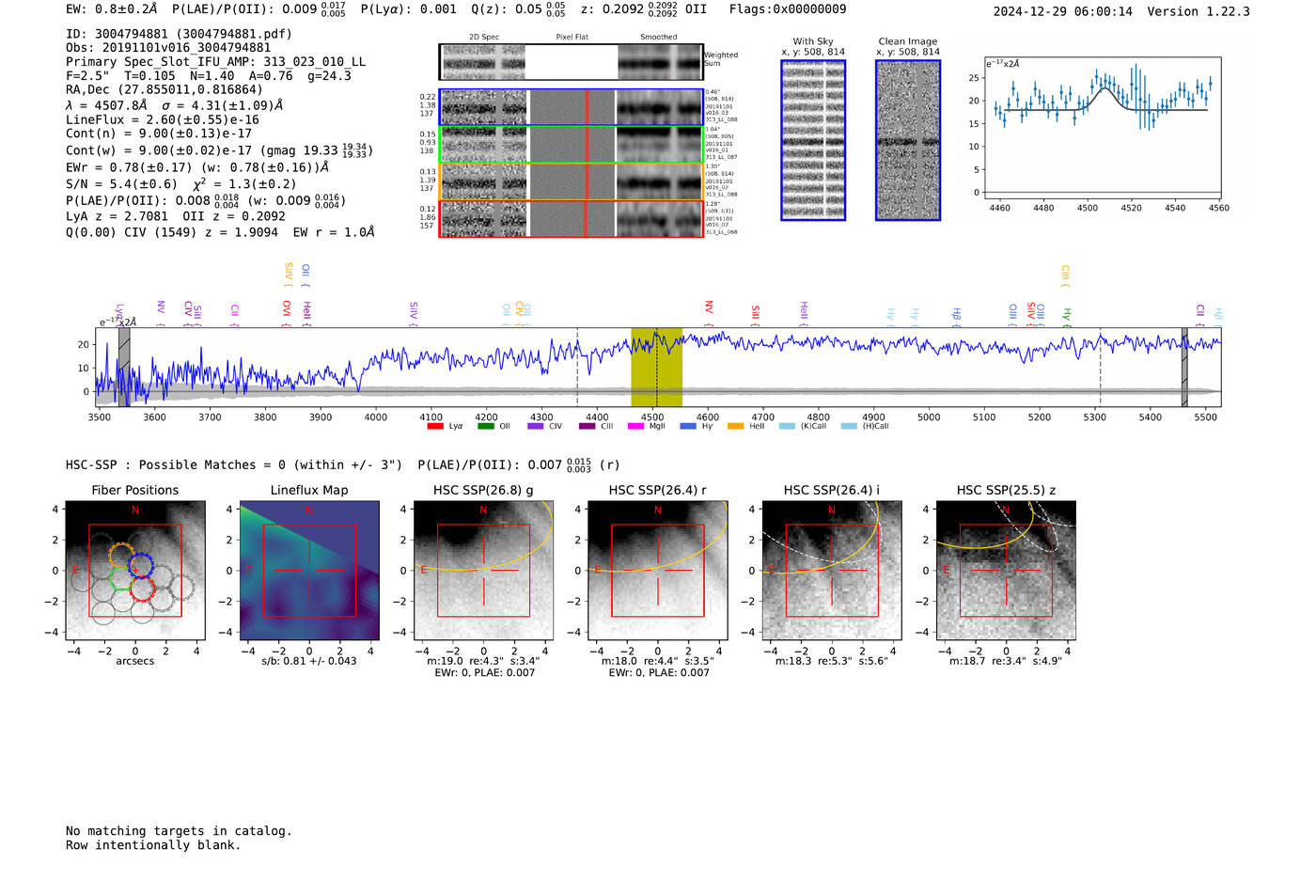Click the Q(0.00) CIV (1549) line
The image size is (1316, 896).
pyautogui.click(x=220, y=232)
